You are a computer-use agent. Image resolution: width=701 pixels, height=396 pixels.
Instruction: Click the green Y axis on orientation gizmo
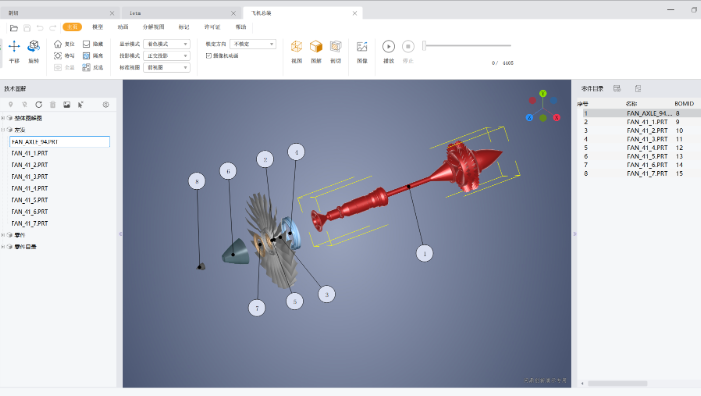543,93
